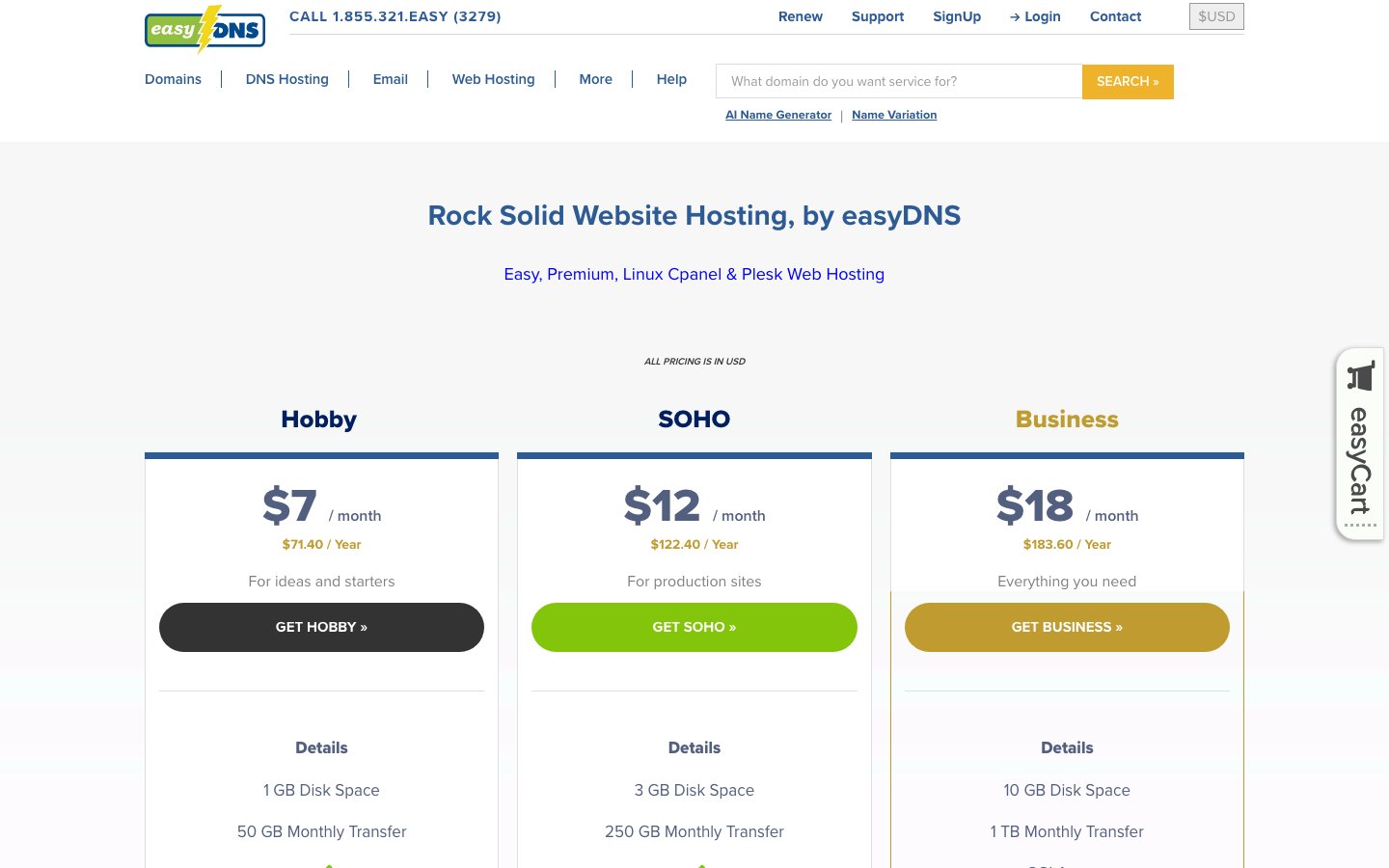Click the 1 TB Monthly Transfer text
Screen dimensions: 1389x868
(x=1067, y=831)
